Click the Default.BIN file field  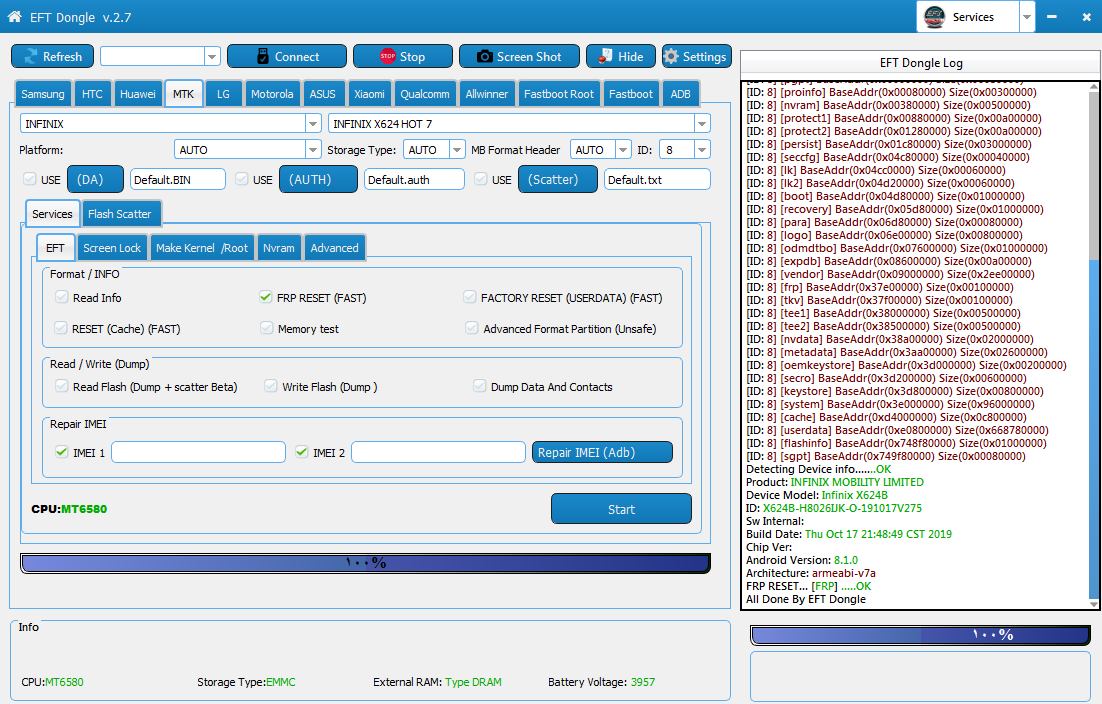point(178,179)
